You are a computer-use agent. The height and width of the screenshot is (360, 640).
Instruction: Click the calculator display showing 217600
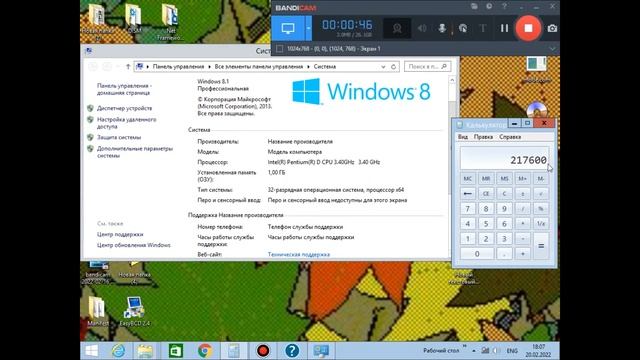click(504, 158)
